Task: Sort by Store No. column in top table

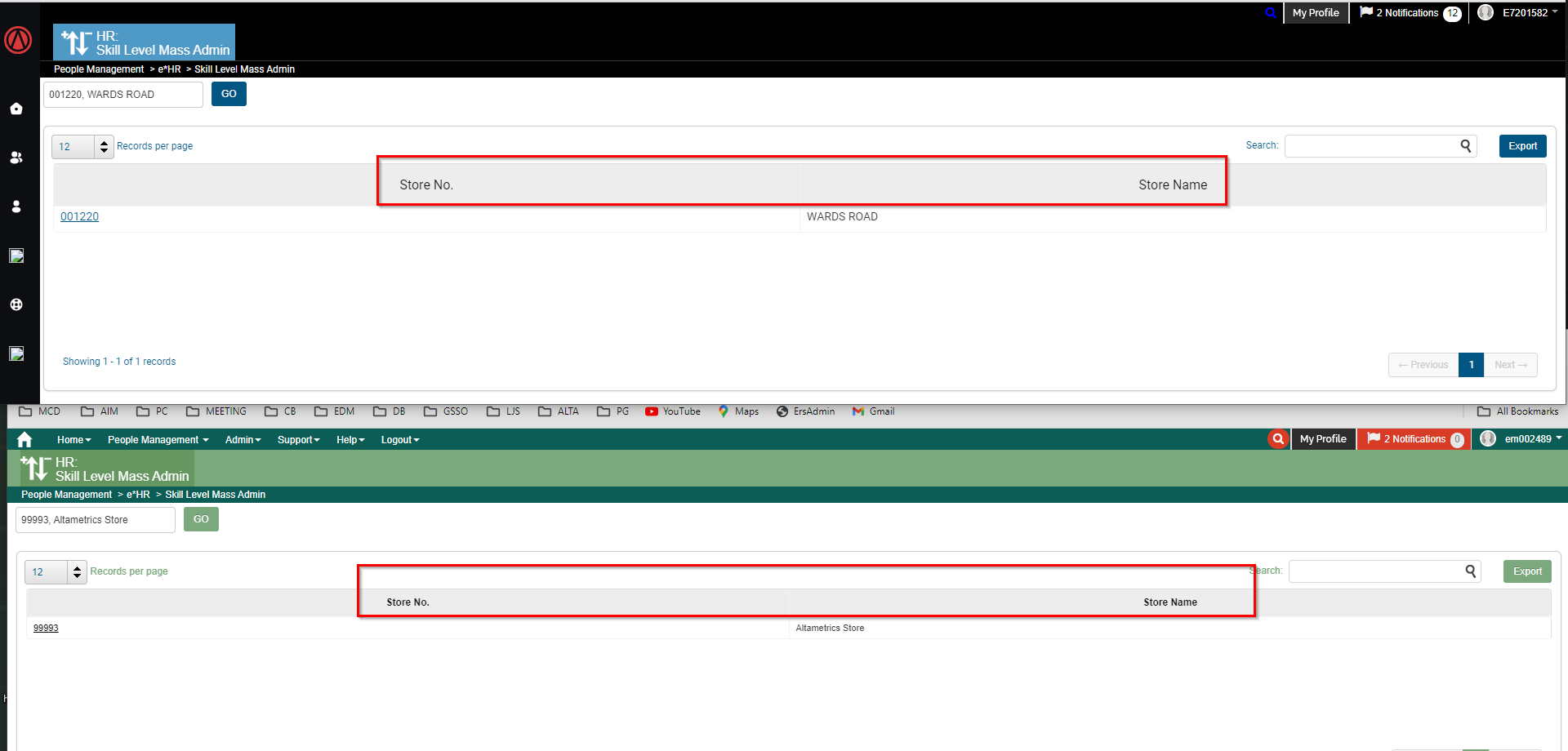Action: (426, 185)
